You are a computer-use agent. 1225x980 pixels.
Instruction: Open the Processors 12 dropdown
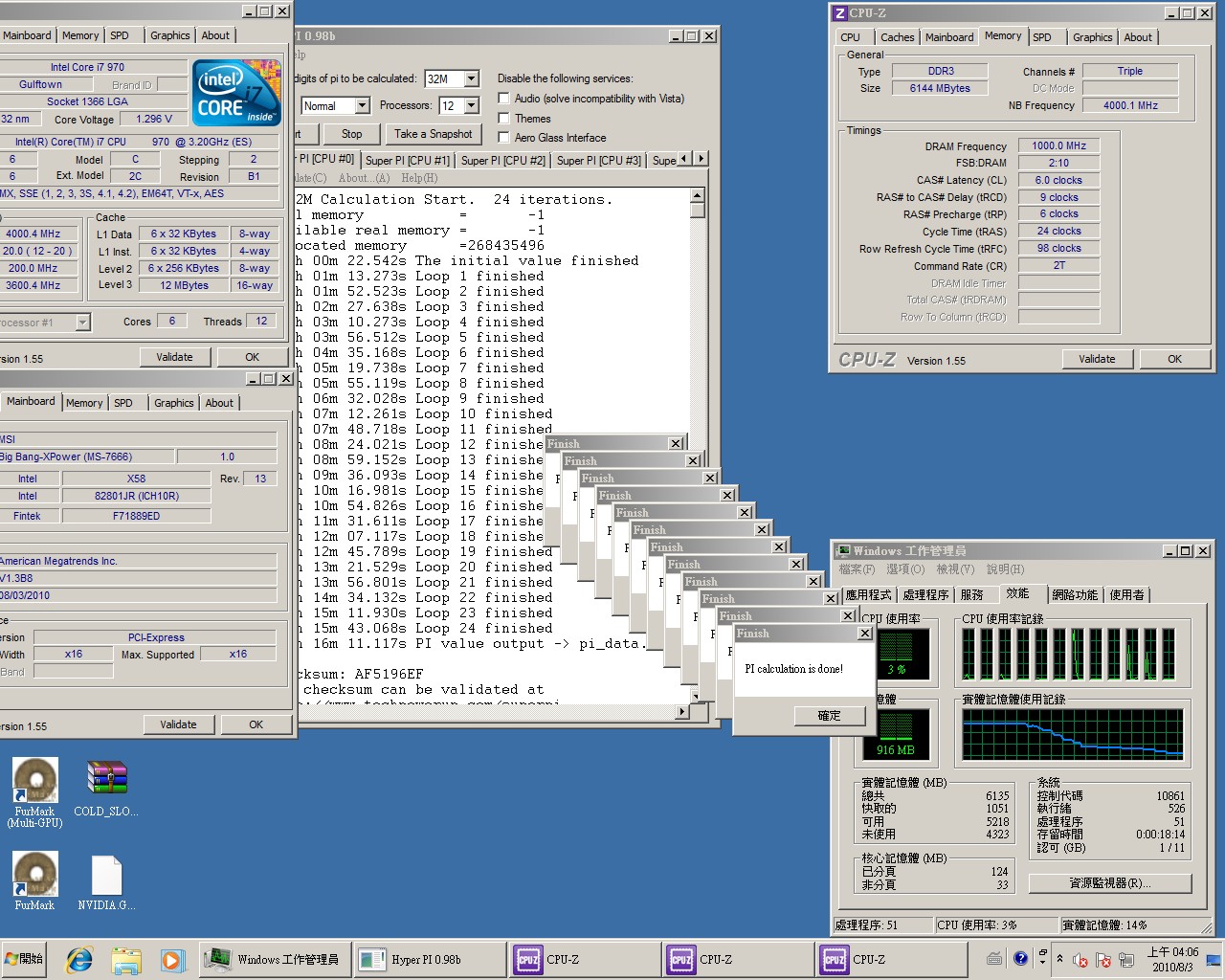click(x=473, y=105)
